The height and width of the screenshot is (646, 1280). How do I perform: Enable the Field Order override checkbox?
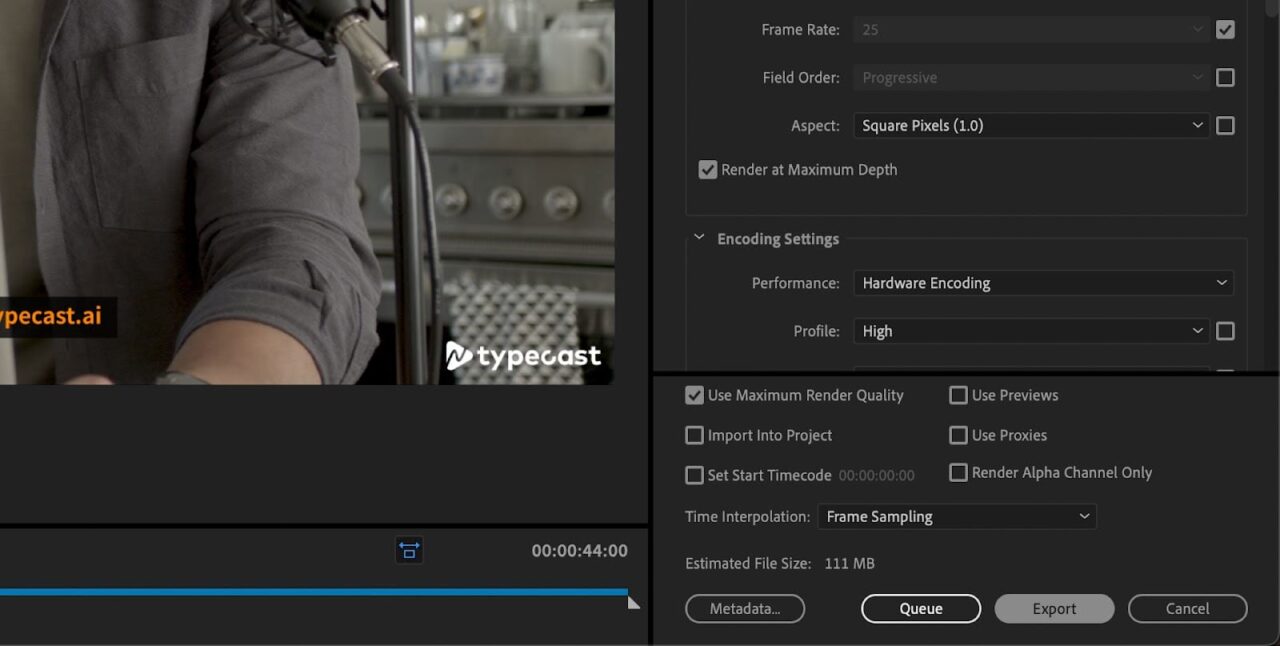[x=1225, y=77]
